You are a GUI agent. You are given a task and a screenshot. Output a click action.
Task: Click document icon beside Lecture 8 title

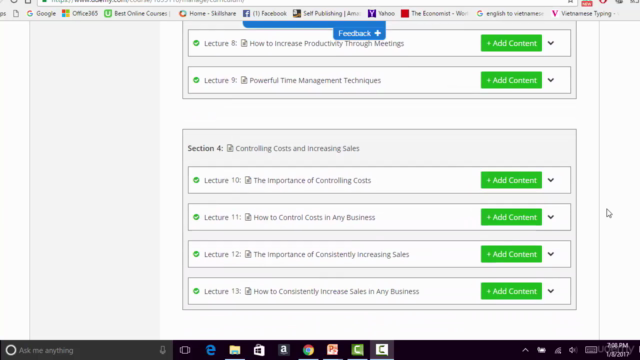tap(244, 43)
